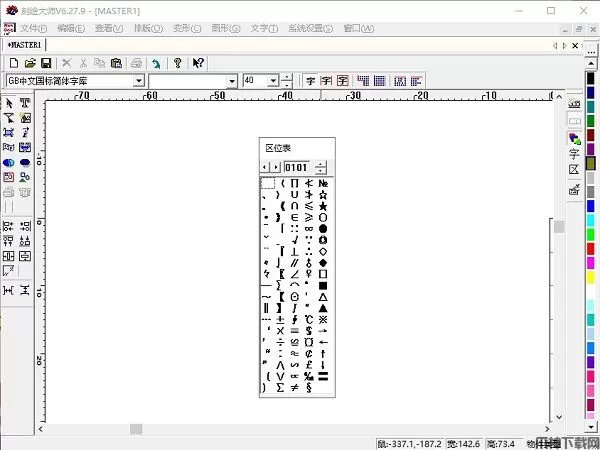Pick the dark green color swatch
The width and height of the screenshot is (600, 450).
[x=591, y=121]
